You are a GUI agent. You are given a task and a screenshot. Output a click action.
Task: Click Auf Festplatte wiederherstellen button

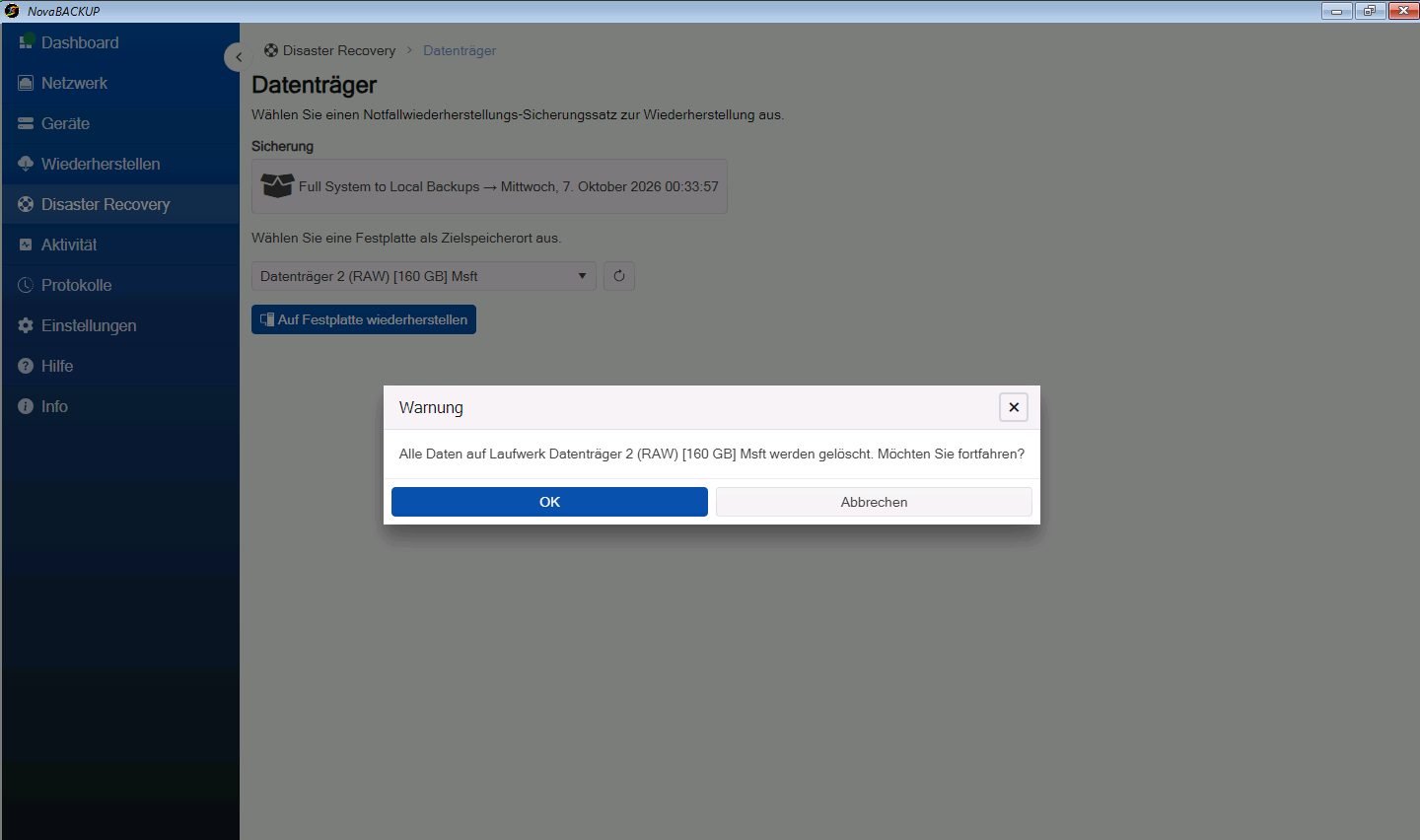[364, 319]
